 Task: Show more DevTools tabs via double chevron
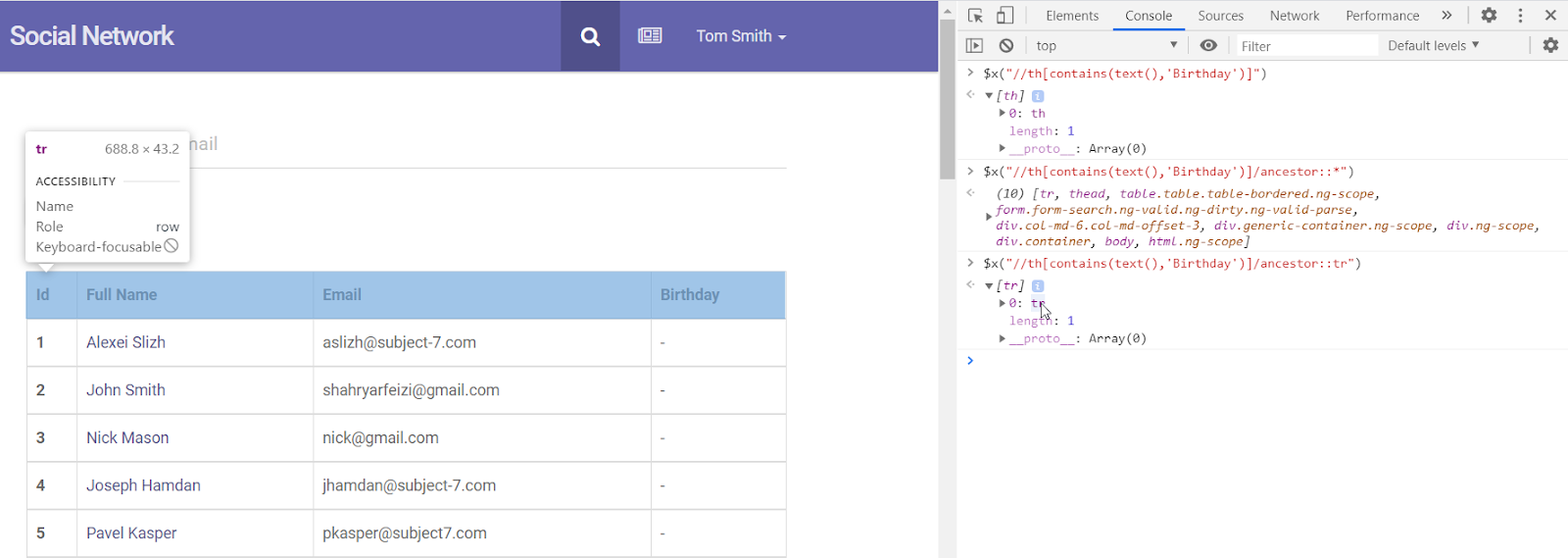(1446, 16)
